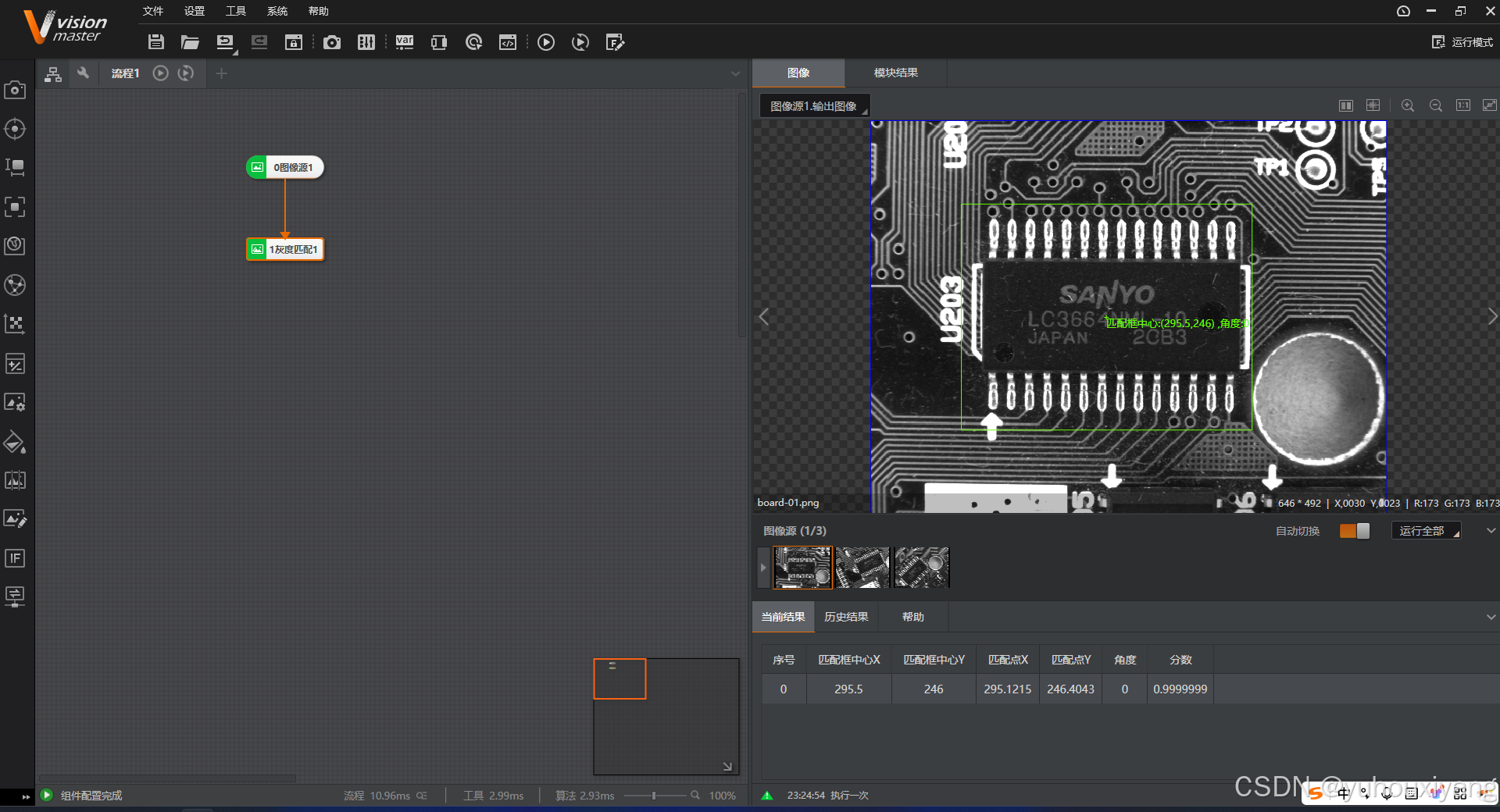Open the communication management icon
The width and height of the screenshot is (1500, 812).
439,42
